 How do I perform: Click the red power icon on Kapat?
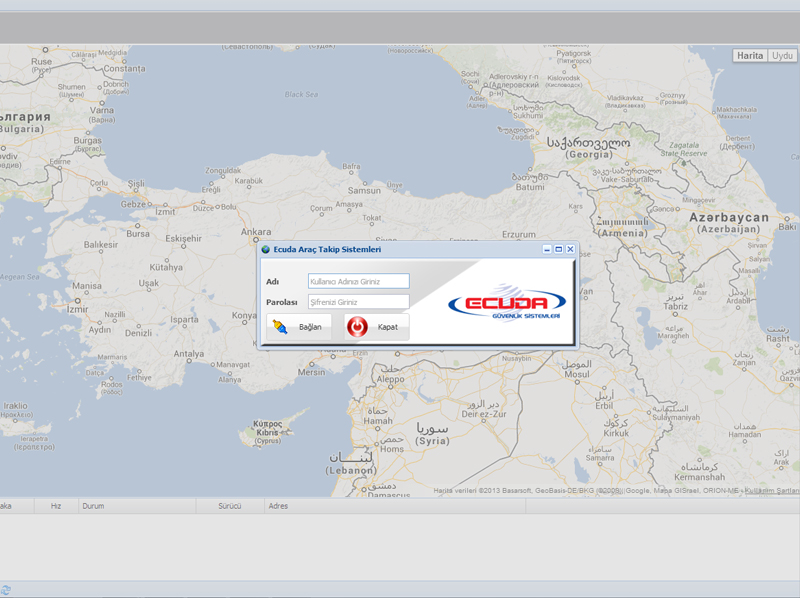tap(357, 327)
